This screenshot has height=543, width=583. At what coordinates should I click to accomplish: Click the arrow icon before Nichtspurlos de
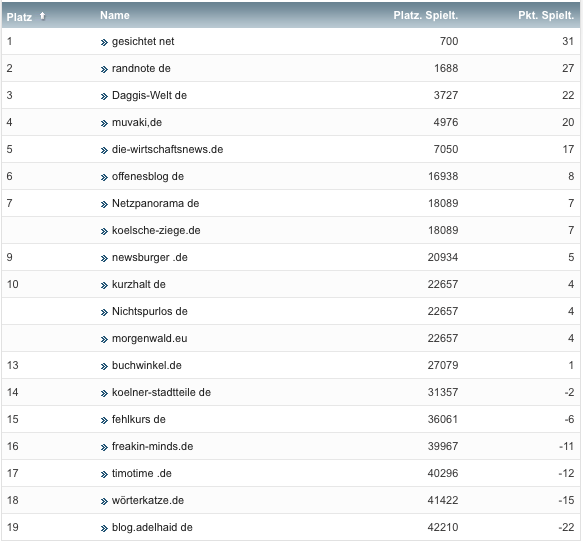pyautogui.click(x=104, y=312)
